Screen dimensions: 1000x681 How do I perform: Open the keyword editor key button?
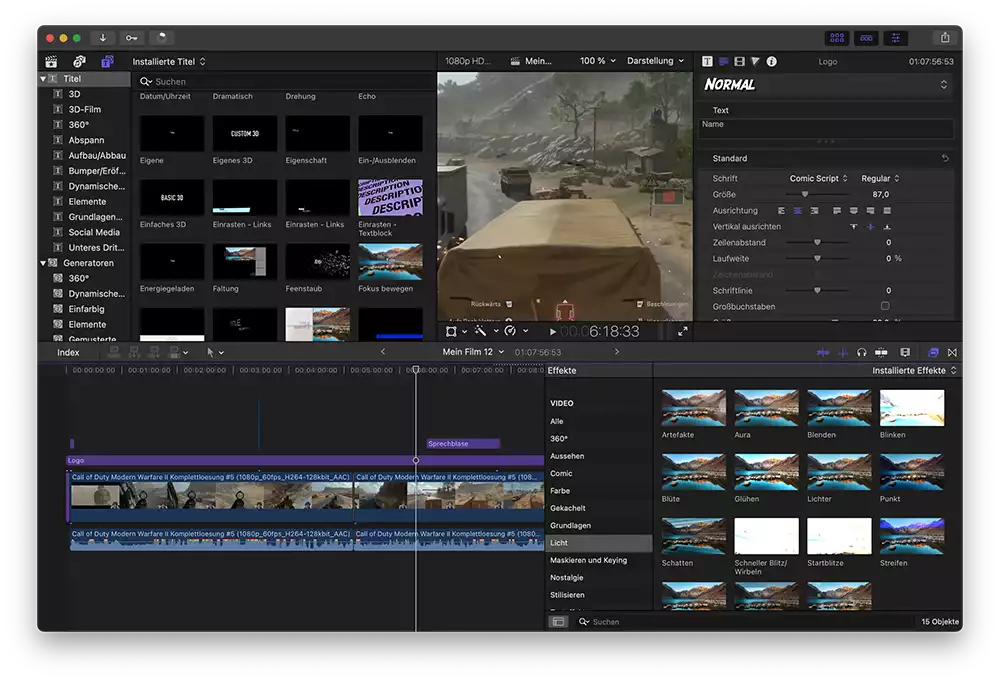[131, 38]
